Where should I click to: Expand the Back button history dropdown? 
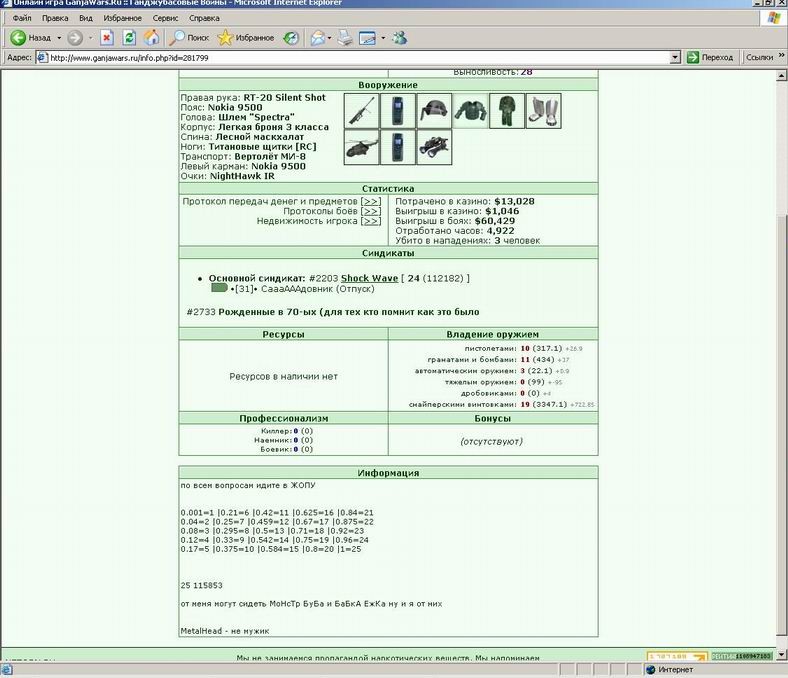point(59,38)
